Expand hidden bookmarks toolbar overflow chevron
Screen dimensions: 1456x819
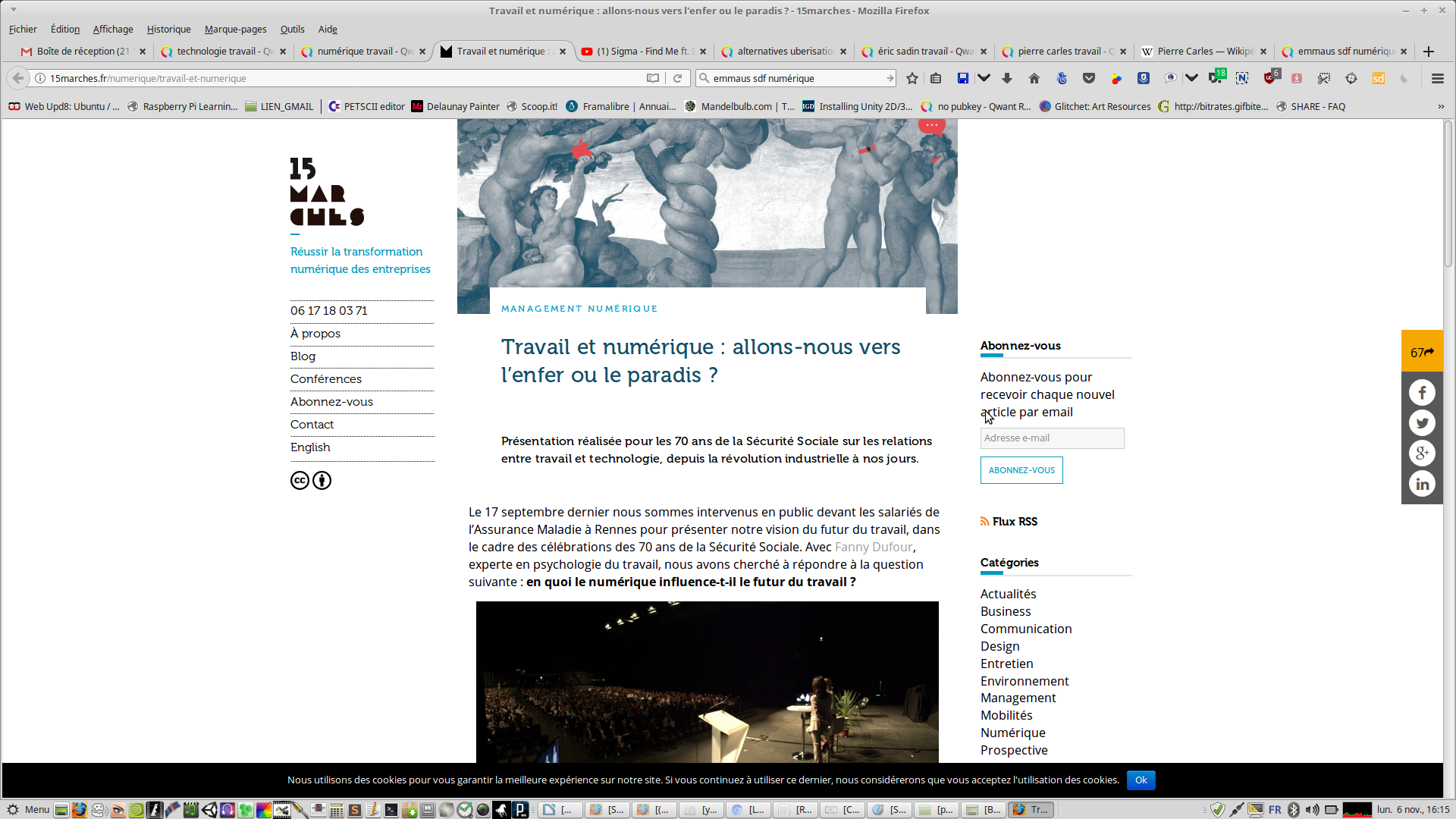point(1441,106)
